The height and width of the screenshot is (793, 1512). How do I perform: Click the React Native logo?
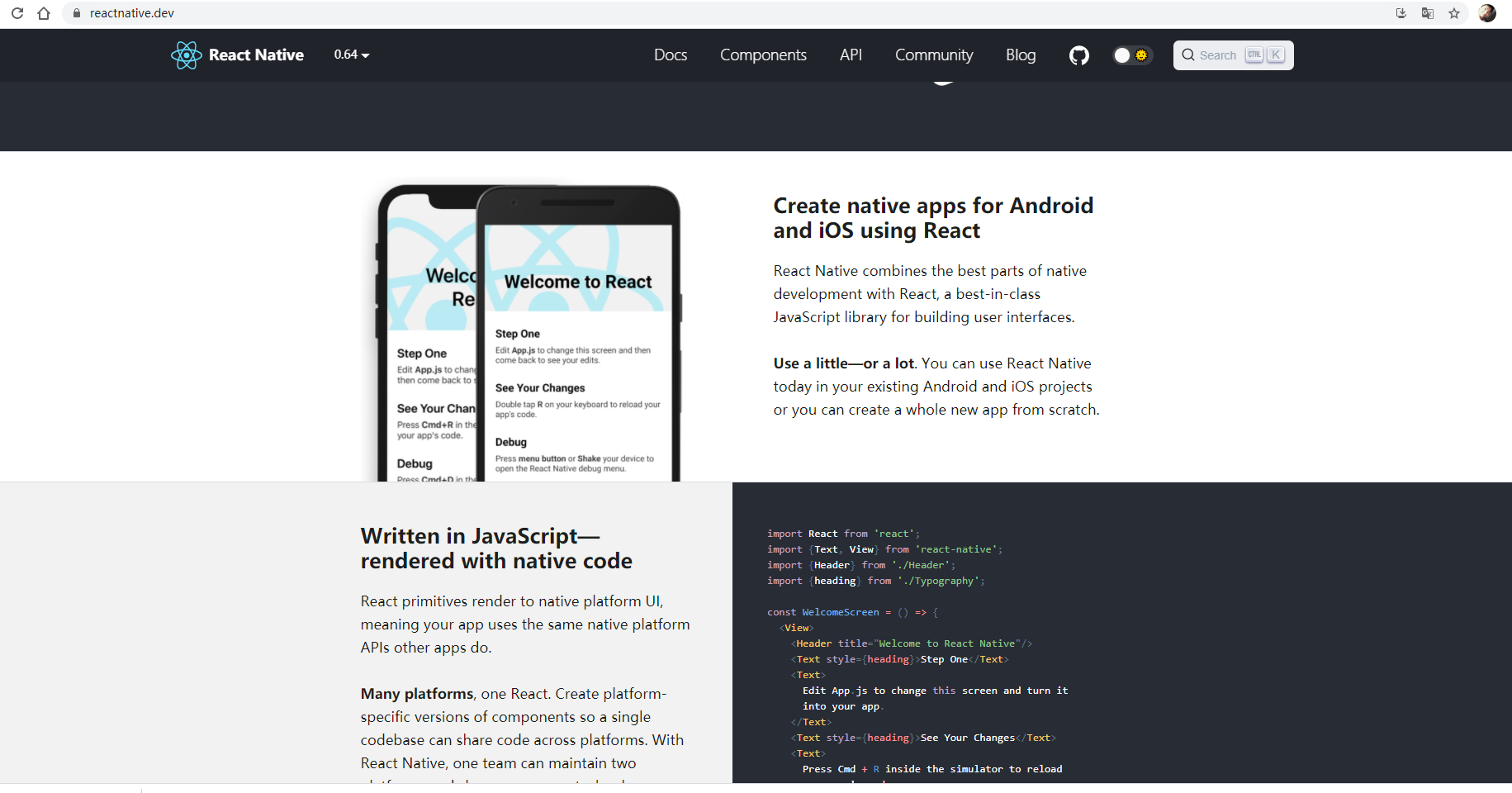pos(187,55)
